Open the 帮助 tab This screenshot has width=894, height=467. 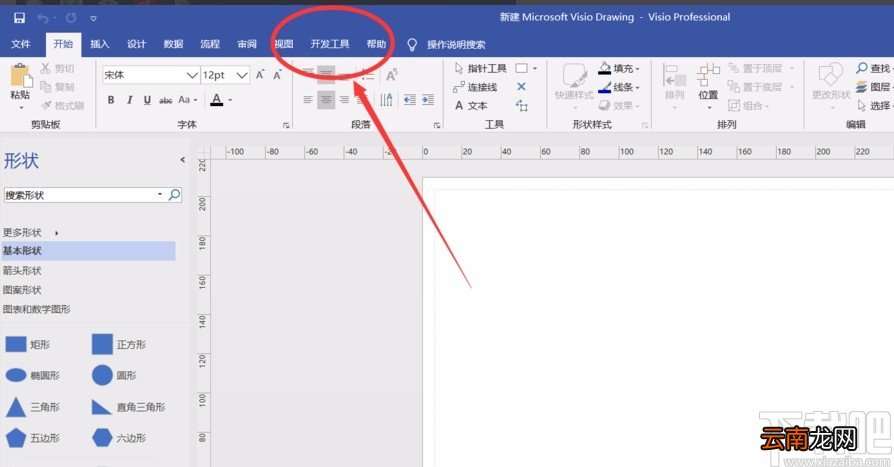(x=376, y=44)
